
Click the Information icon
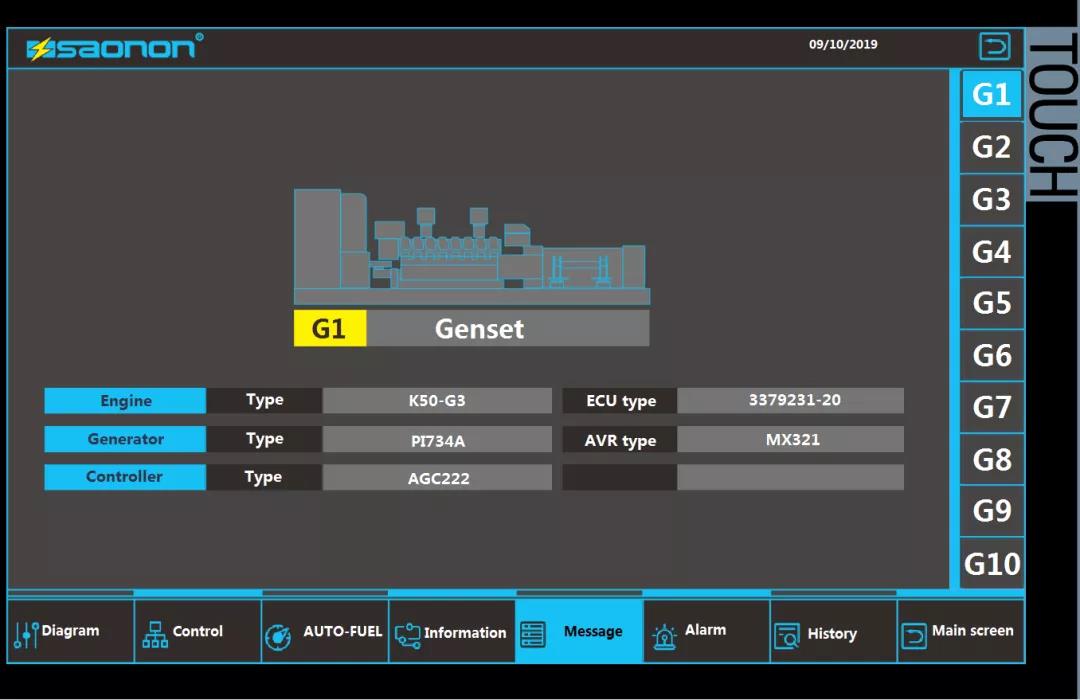coord(408,634)
